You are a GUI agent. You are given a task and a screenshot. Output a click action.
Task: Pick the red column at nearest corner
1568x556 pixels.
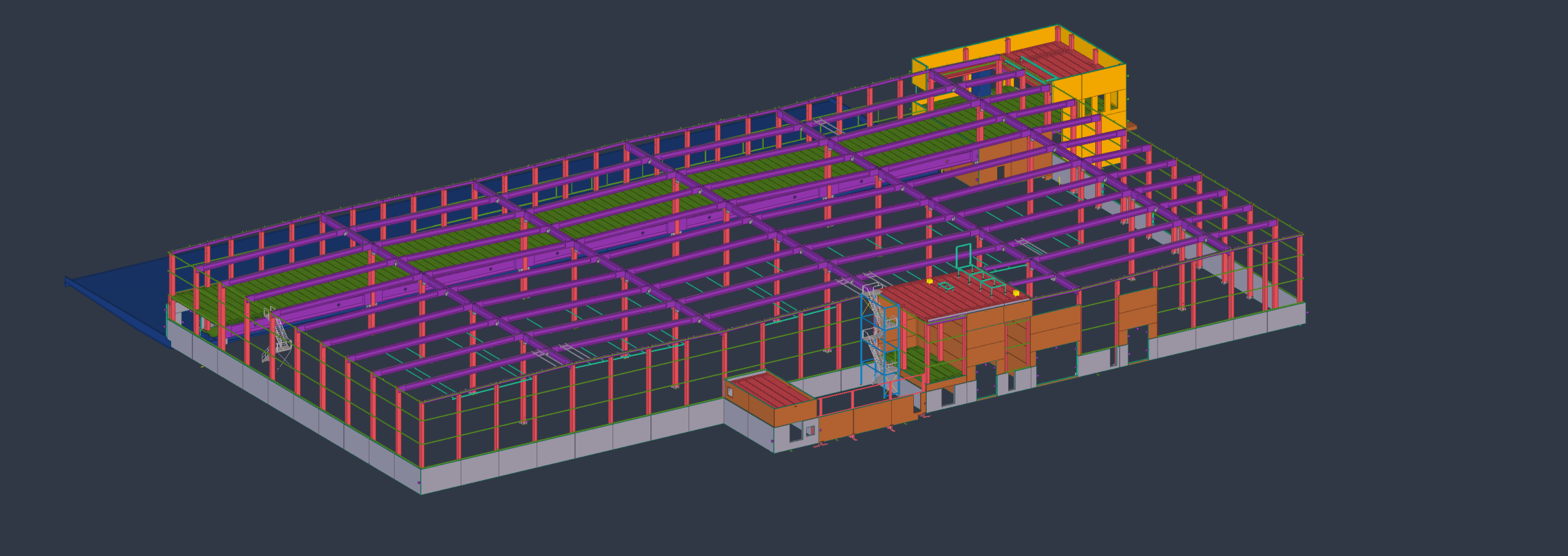421,435
